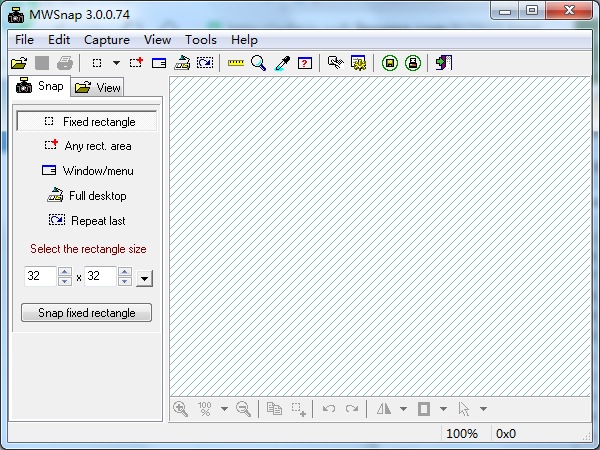
Task: Open the View menu
Action: pos(157,40)
